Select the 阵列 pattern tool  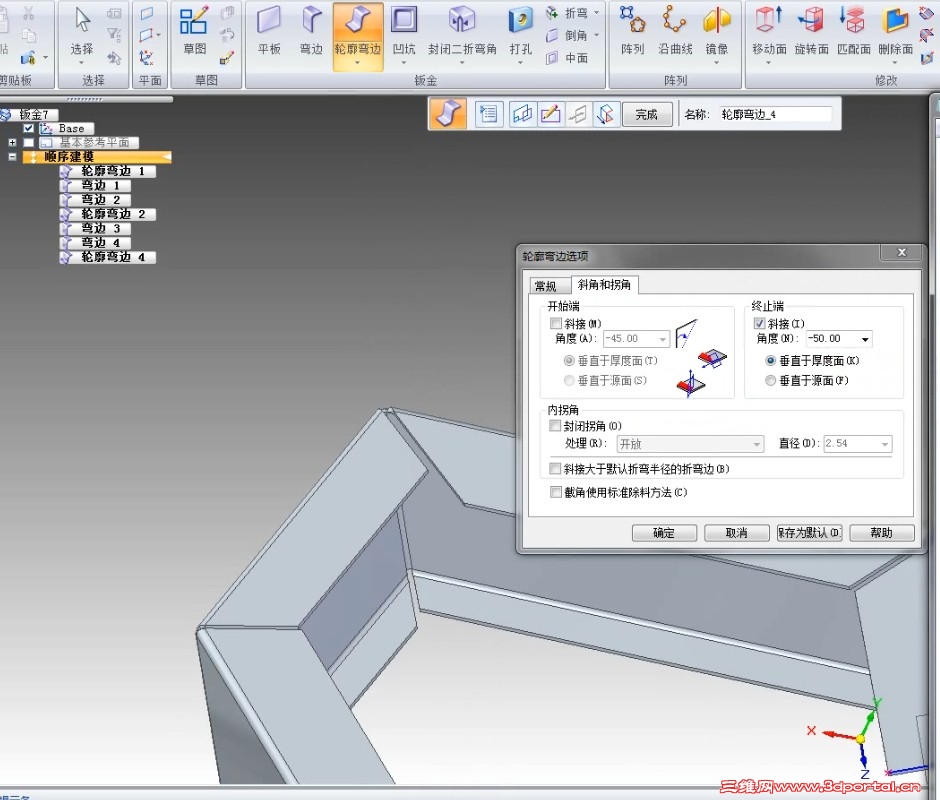point(632,31)
